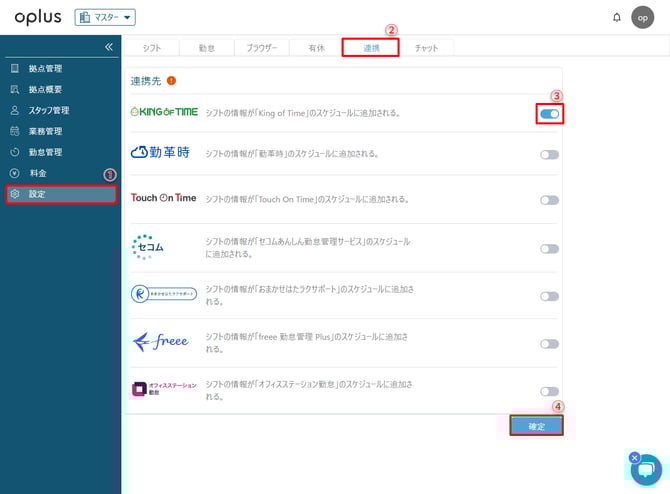Turn off the King of Time integration toggle
670x494 pixels.
549,114
